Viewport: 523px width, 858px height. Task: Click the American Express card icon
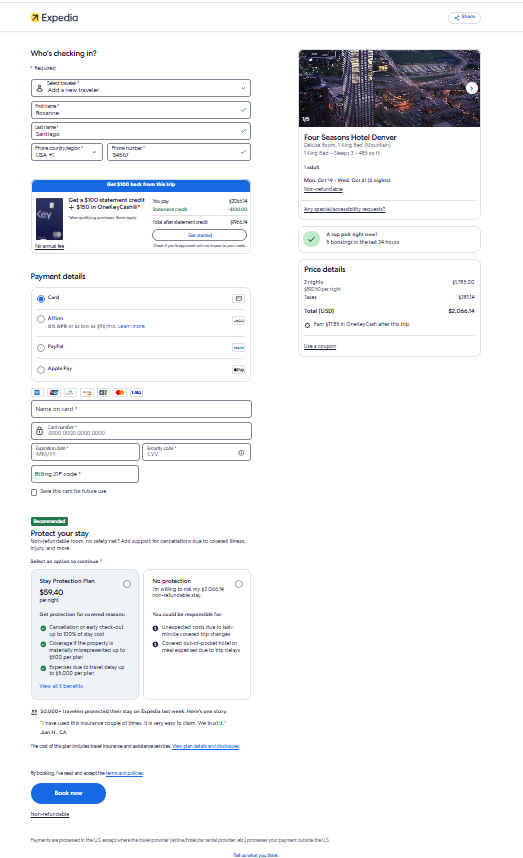coord(37,392)
